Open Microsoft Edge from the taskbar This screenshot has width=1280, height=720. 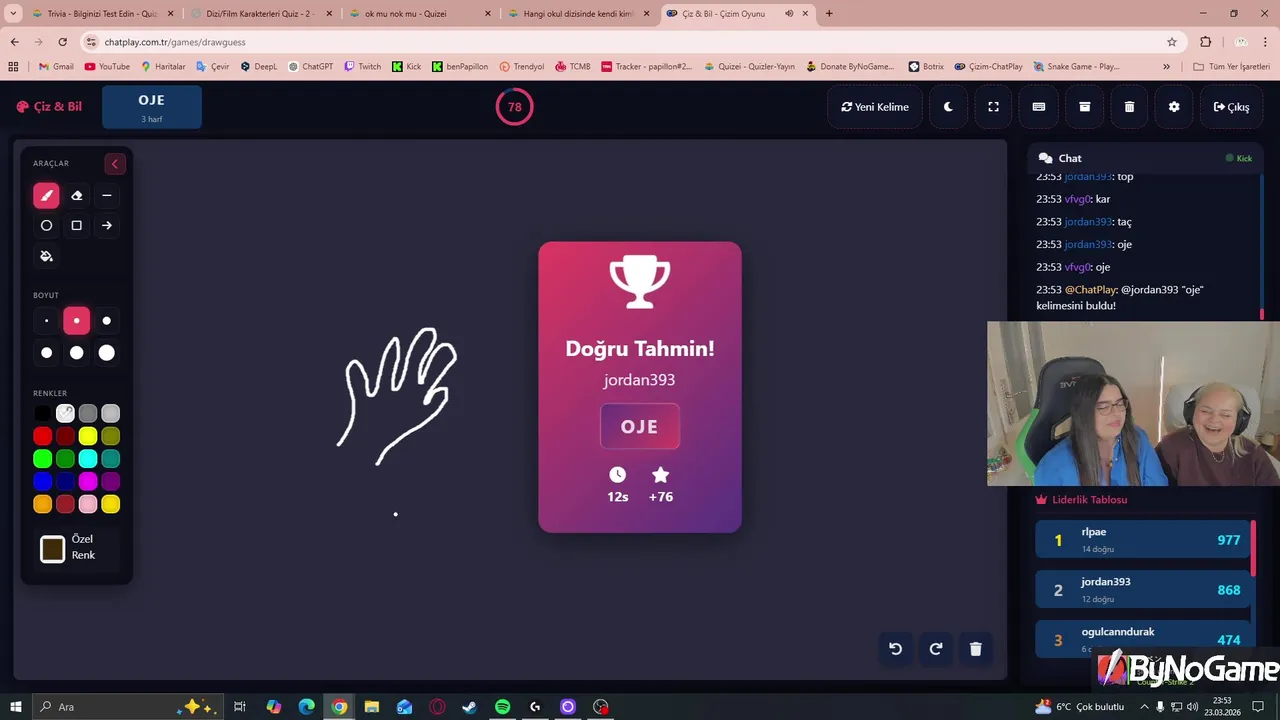pos(306,707)
